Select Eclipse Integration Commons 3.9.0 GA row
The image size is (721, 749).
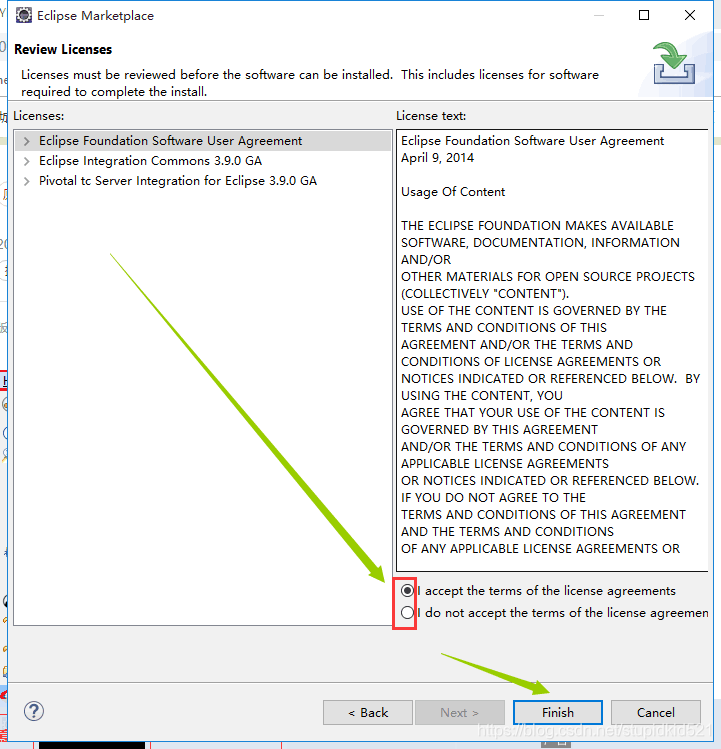pyautogui.click(x=203, y=161)
